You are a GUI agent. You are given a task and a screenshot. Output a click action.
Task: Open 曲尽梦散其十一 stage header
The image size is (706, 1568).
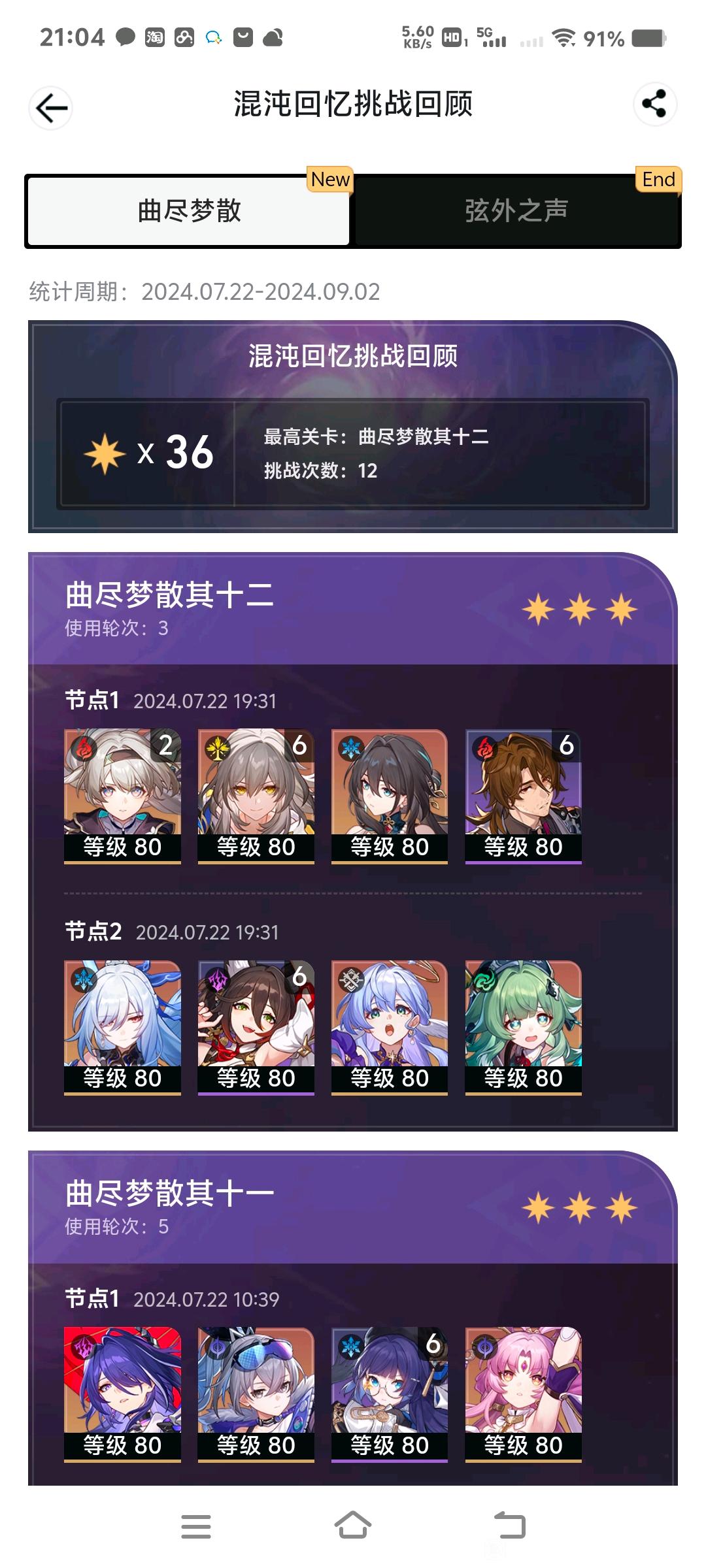(353, 1207)
